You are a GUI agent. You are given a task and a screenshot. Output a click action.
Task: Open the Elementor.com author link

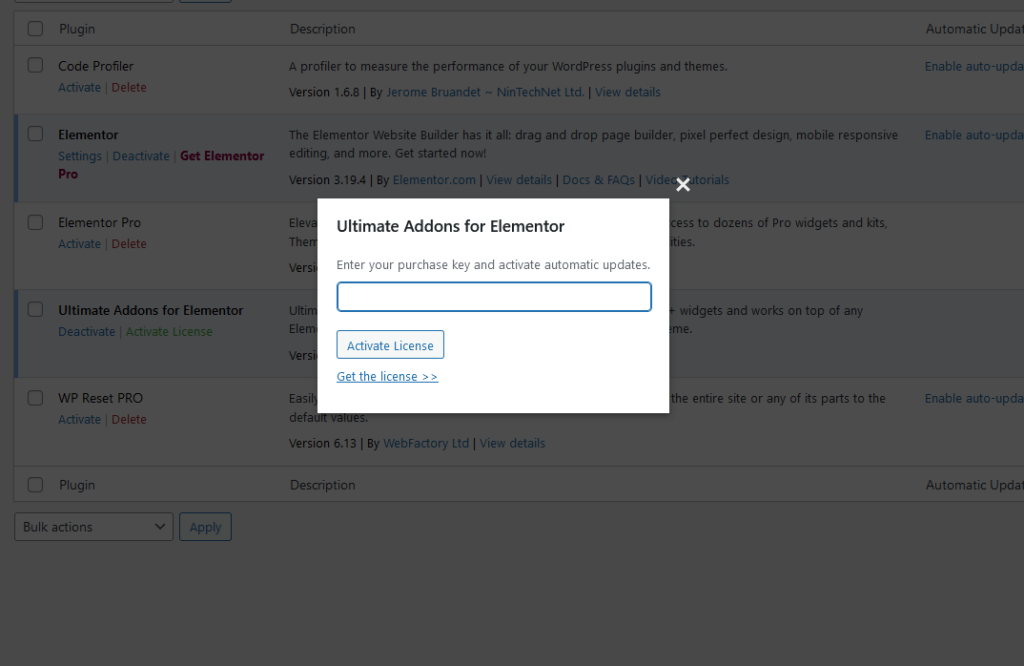434,180
